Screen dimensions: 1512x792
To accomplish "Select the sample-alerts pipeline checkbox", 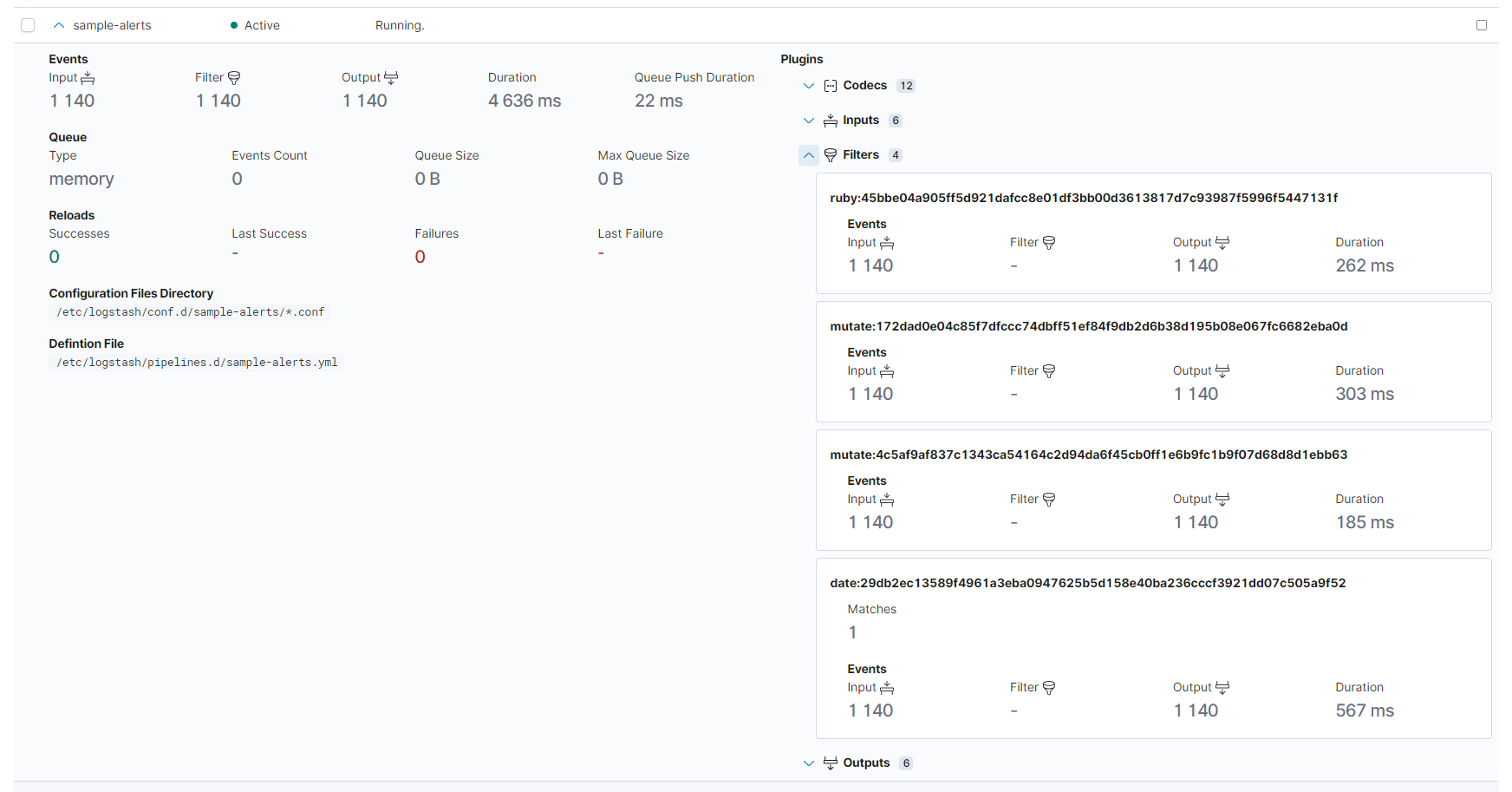I will pyautogui.click(x=28, y=25).
